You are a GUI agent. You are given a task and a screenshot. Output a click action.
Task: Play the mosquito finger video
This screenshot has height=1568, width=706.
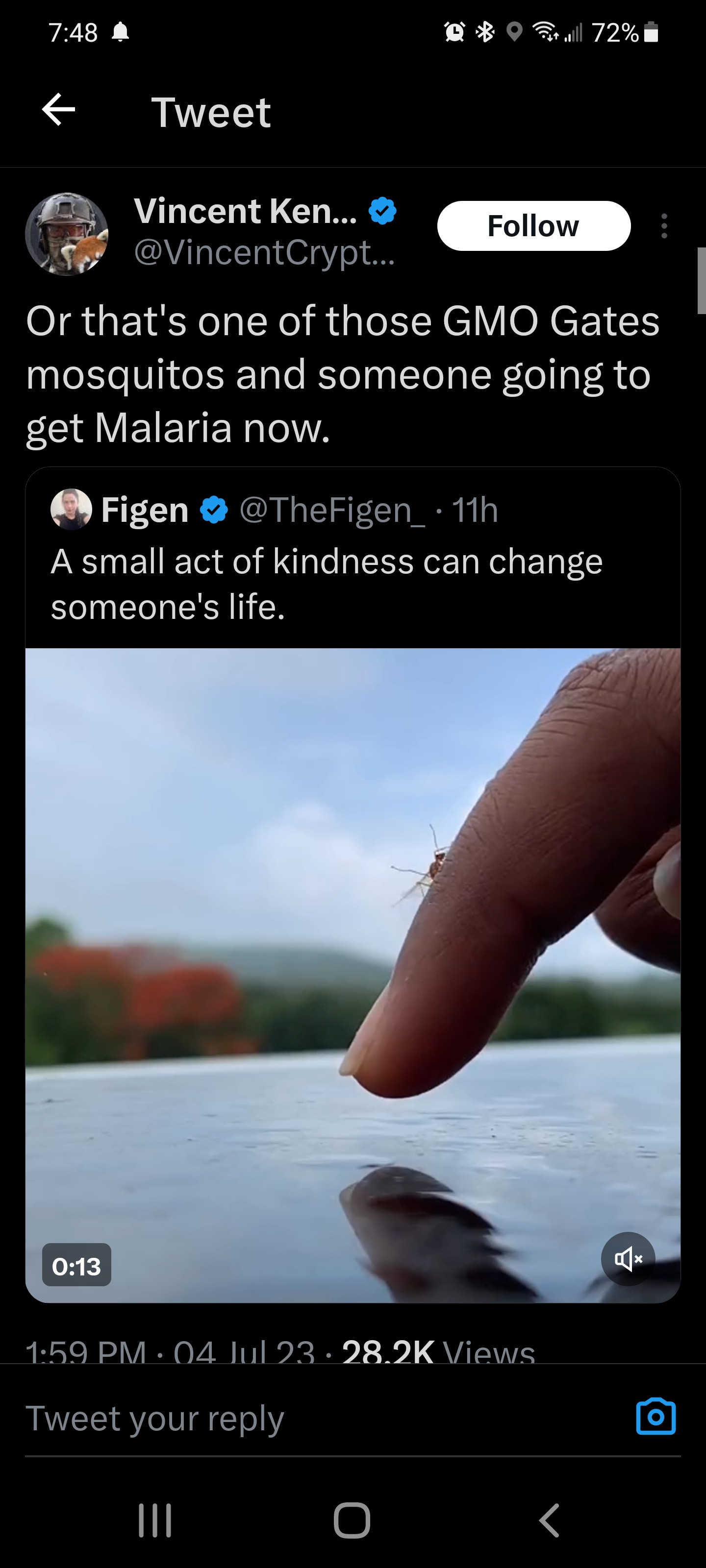(353, 974)
